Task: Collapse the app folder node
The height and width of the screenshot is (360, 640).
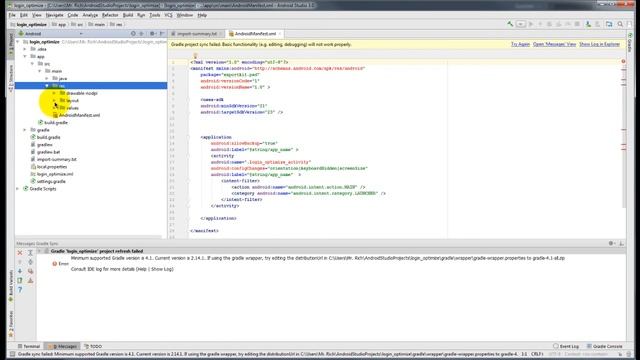Action: (25, 56)
